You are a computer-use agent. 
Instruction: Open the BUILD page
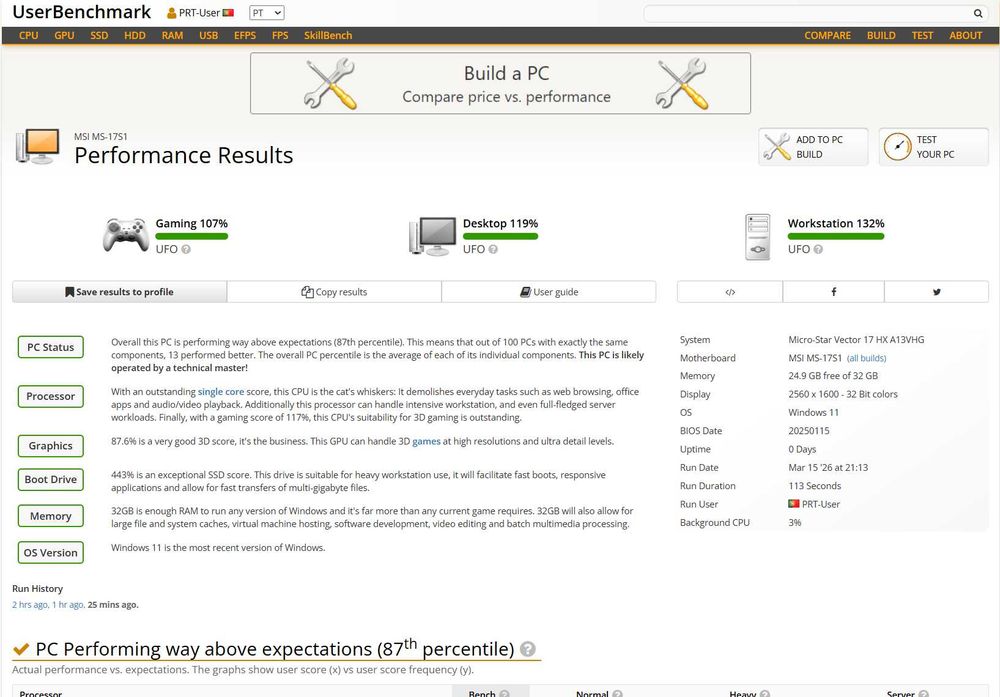pyautogui.click(x=881, y=36)
